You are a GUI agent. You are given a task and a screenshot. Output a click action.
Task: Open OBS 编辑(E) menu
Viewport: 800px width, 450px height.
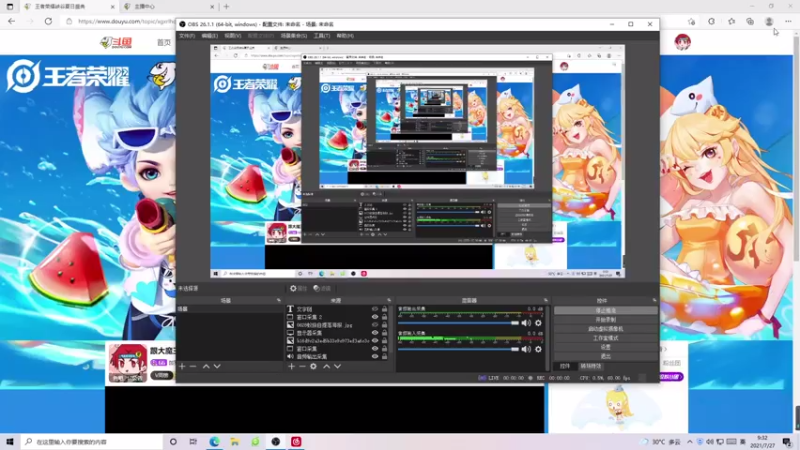(x=210, y=36)
